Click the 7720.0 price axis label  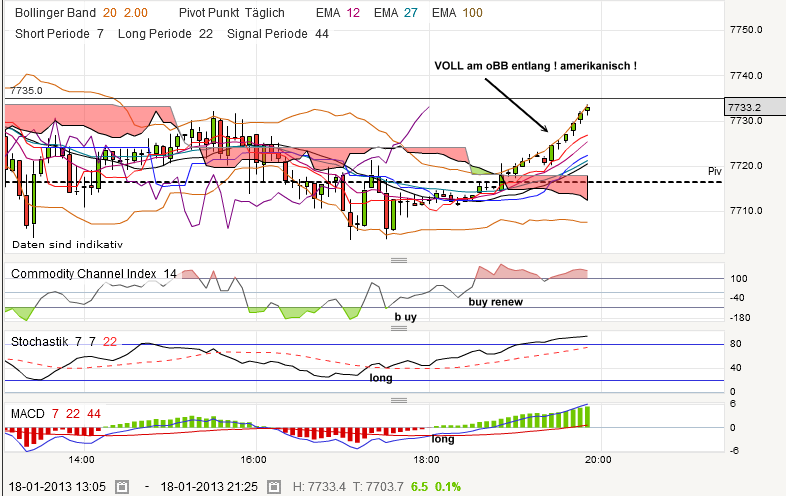(746, 166)
